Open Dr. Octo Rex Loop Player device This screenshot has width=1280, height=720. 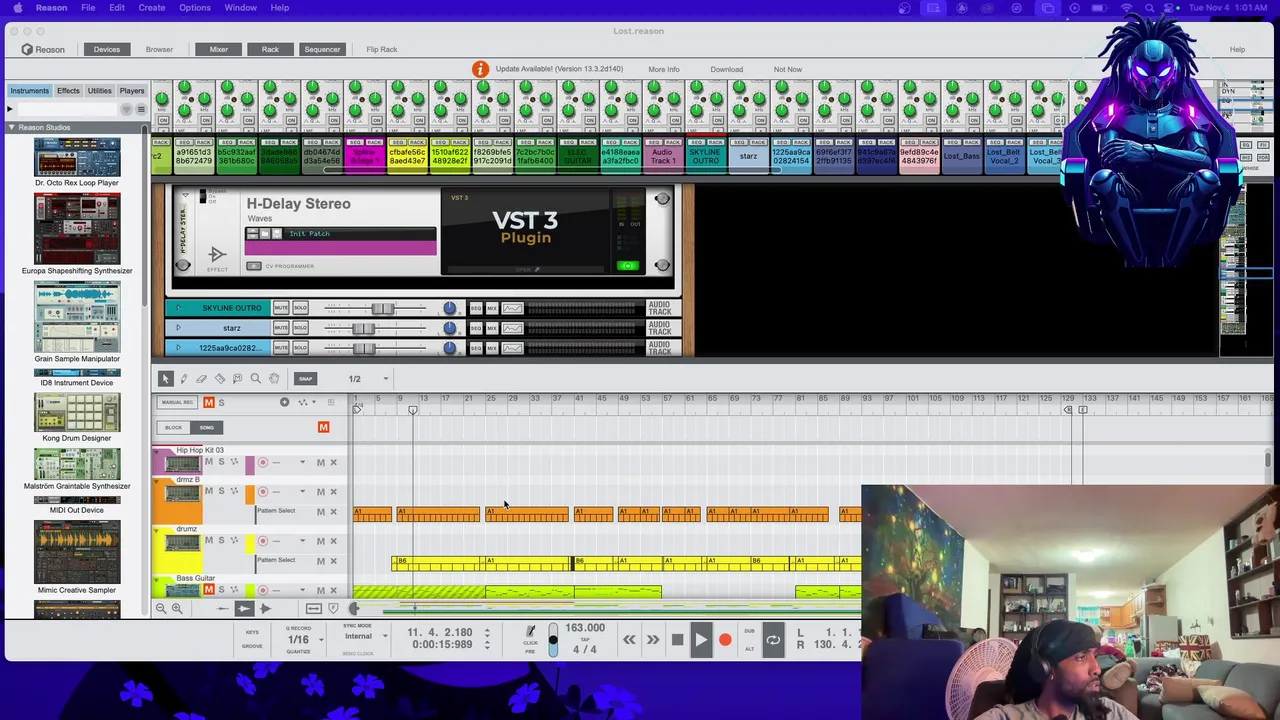pyautogui.click(x=77, y=157)
